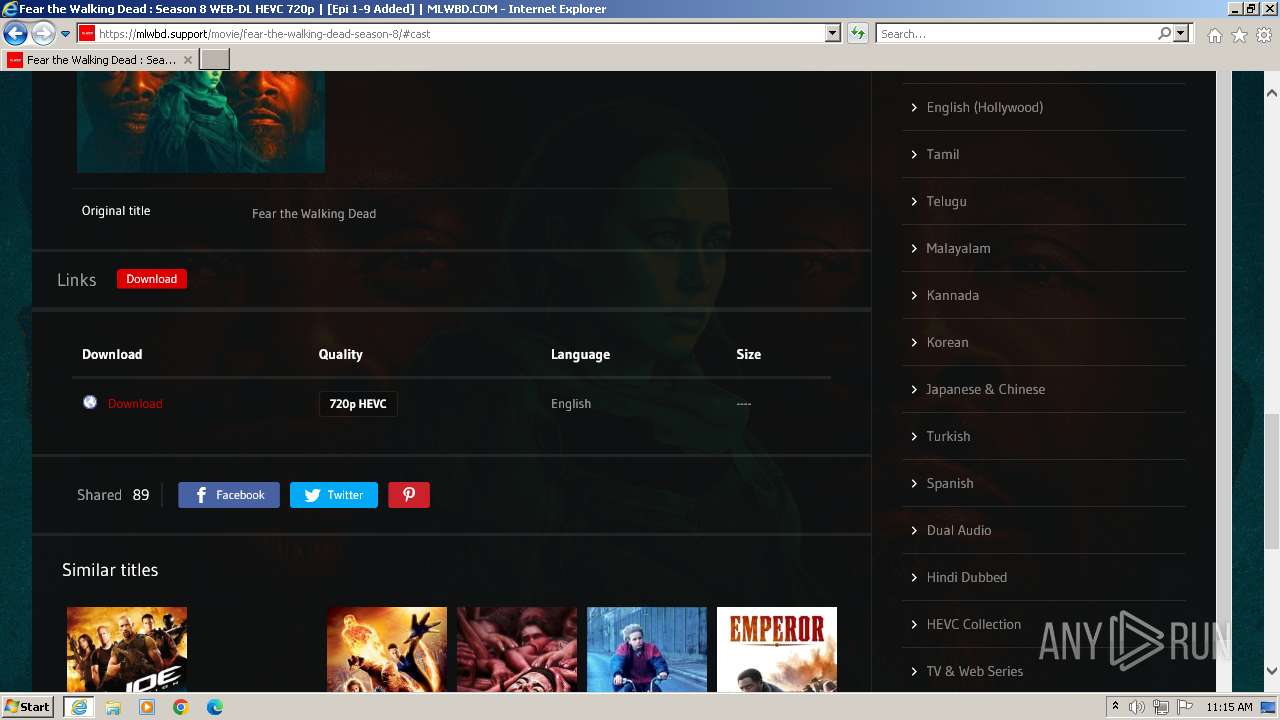Viewport: 1280px width, 720px height.
Task: Open Hindi Dubbed category link
Action: pos(967,577)
